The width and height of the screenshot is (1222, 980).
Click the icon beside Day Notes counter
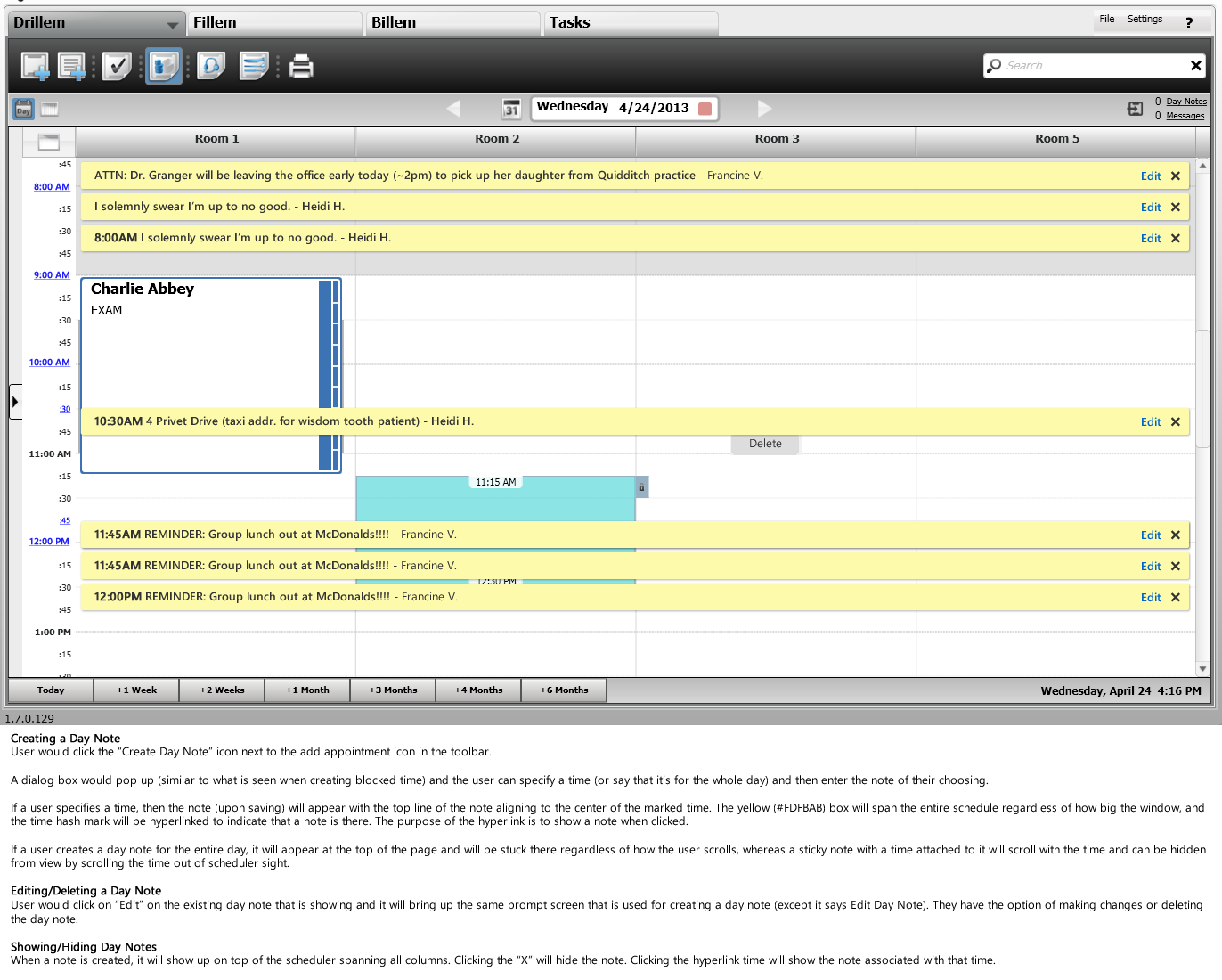(1135, 109)
